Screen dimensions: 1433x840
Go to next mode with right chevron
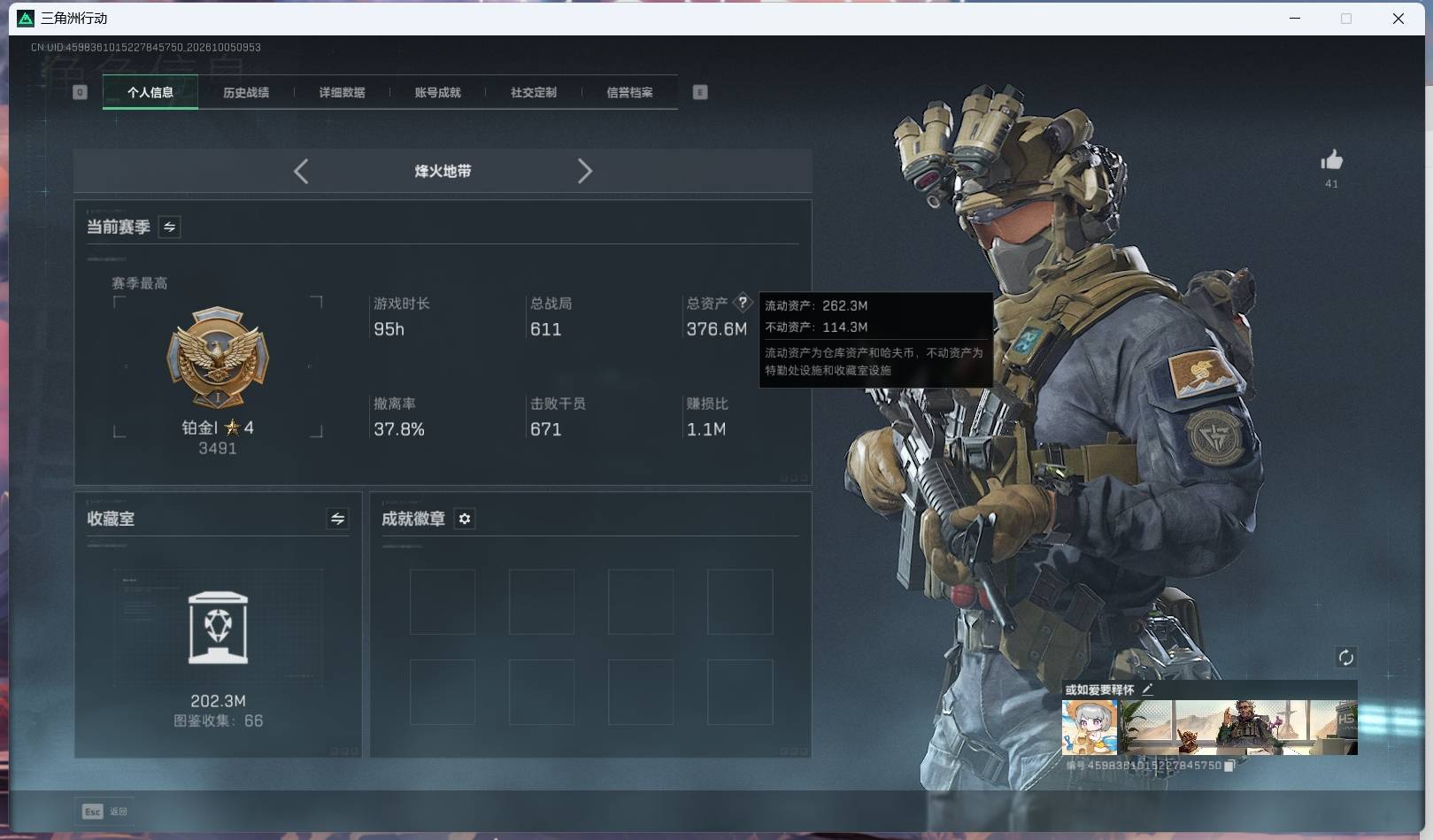click(x=584, y=171)
